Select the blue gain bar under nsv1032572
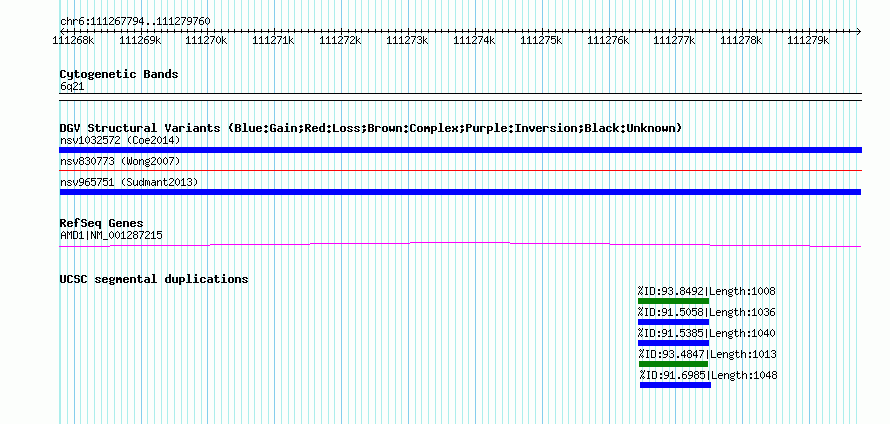890x424 pixels. [460, 150]
